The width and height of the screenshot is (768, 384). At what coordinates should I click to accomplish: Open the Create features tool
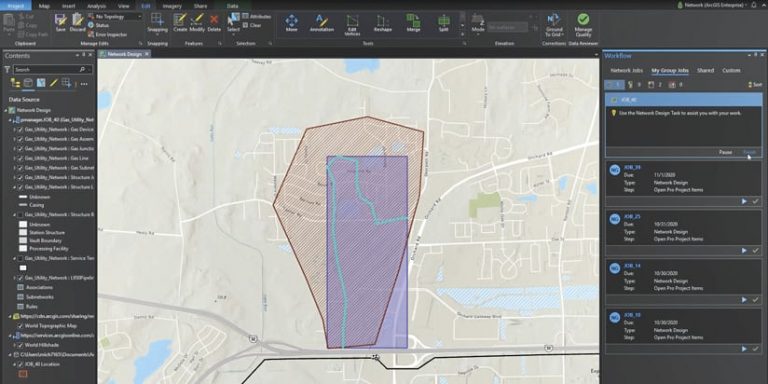[180, 20]
